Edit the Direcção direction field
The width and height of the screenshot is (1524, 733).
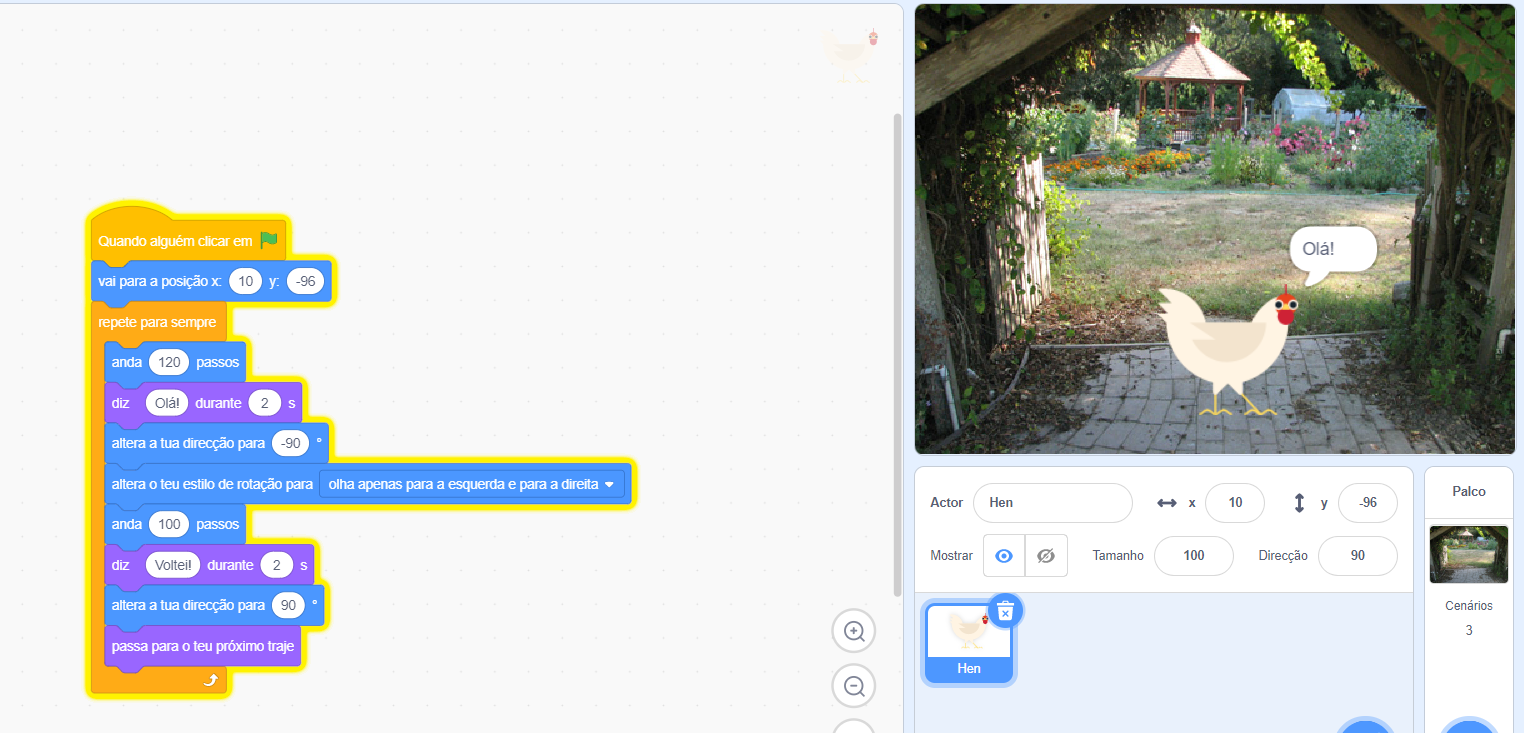1357,556
